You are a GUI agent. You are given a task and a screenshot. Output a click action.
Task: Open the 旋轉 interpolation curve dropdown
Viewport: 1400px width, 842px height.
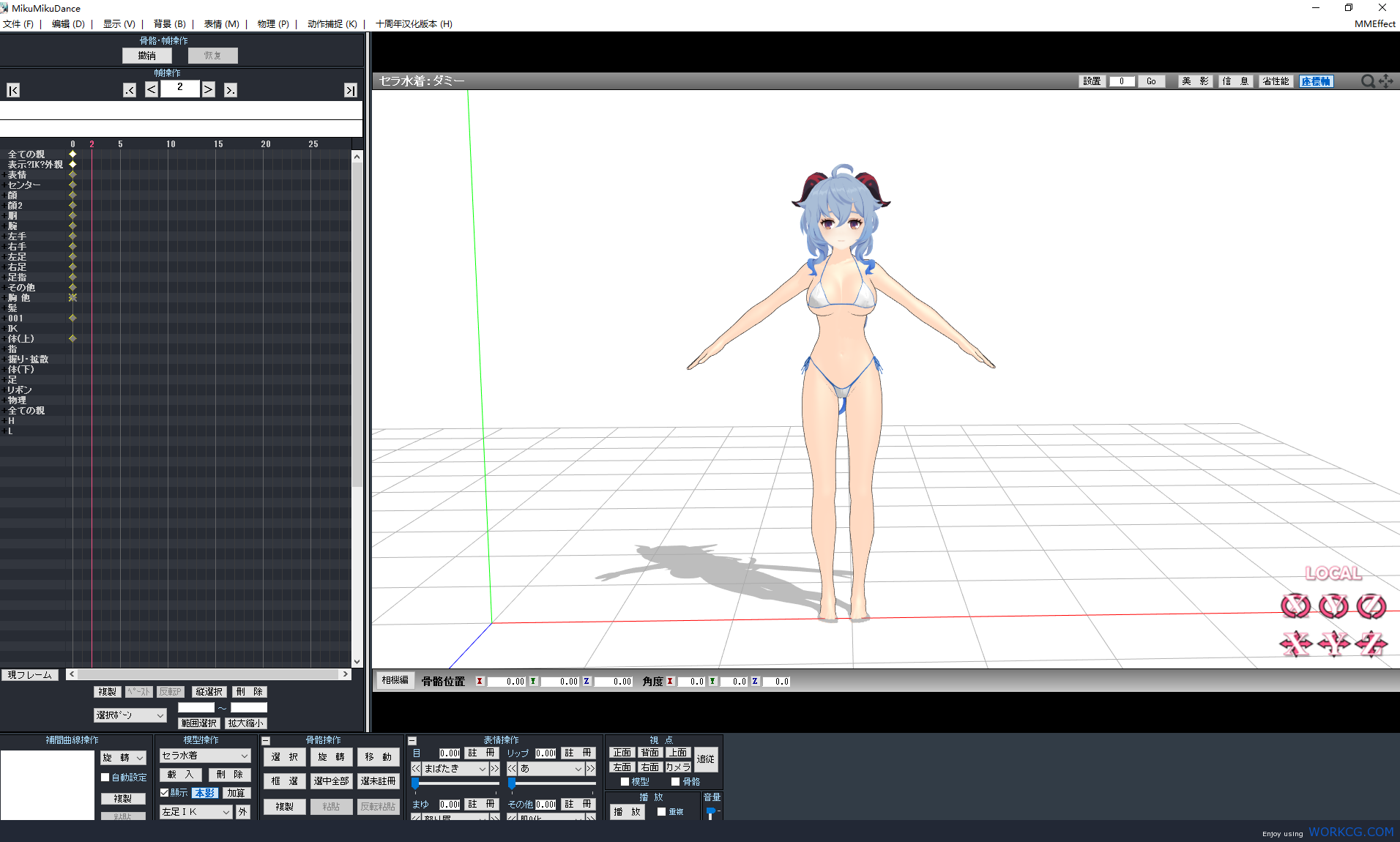click(124, 758)
